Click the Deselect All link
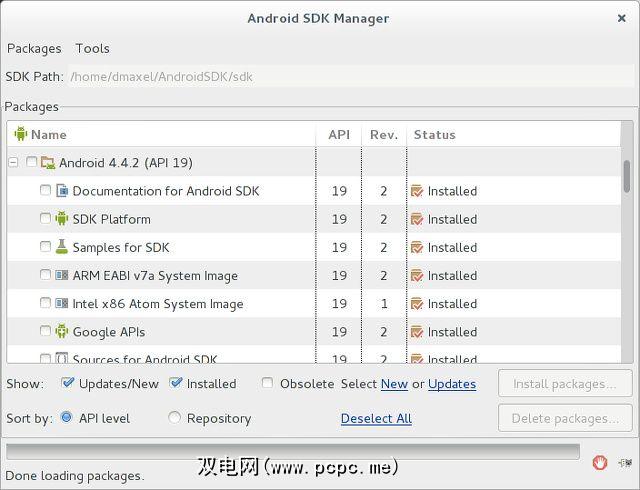 376,418
